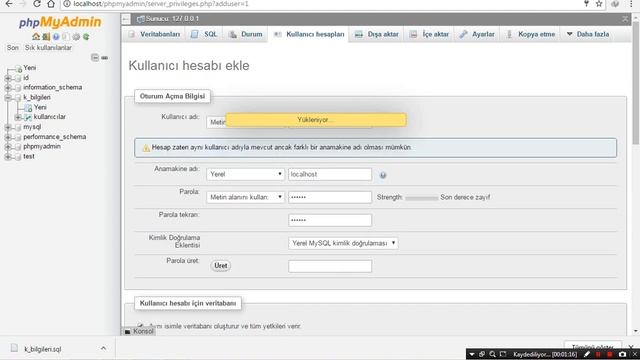Stop the screen recording
640x360 pixels.
coord(609,354)
